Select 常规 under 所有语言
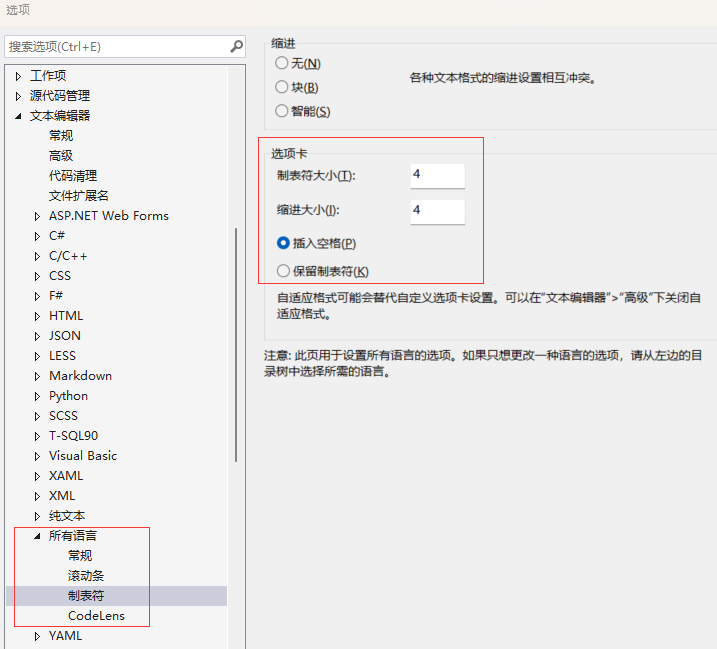The image size is (717, 649). click(80, 556)
